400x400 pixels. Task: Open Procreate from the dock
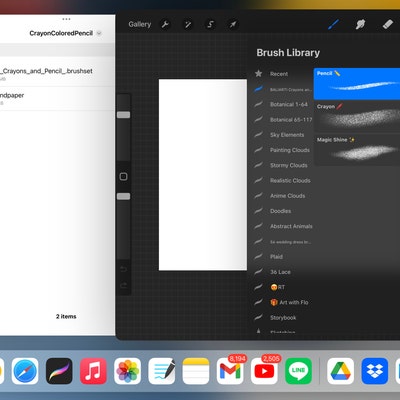pyautogui.click(x=59, y=371)
